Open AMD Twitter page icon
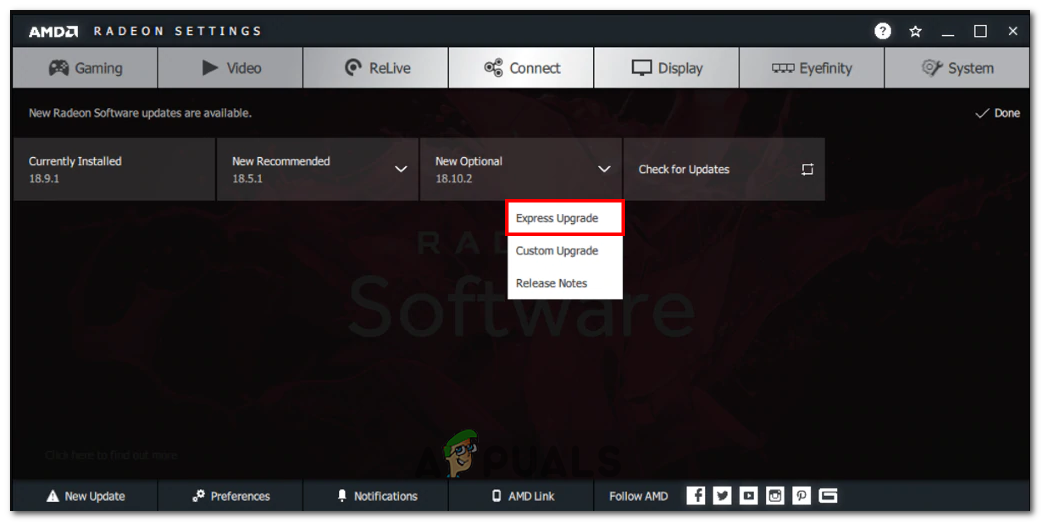Screen dimensions: 1041x522 coord(722,495)
